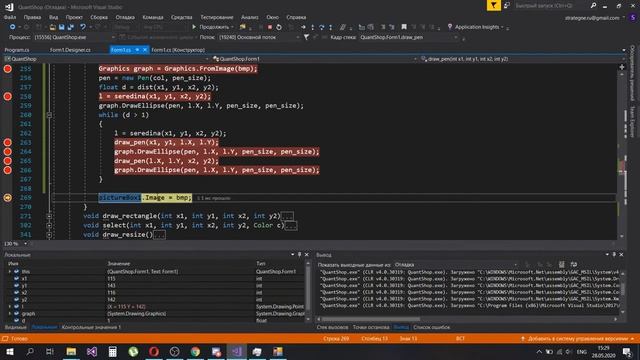Click the Application Insights lightbulb button
Viewport: 640px width, 360px height.
(475, 27)
